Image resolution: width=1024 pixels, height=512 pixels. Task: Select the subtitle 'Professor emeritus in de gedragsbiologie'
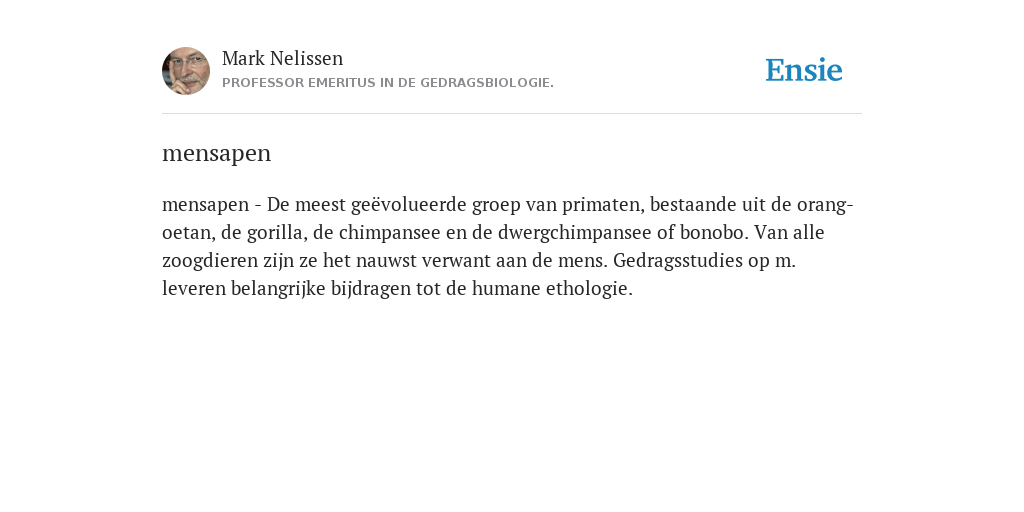388,83
